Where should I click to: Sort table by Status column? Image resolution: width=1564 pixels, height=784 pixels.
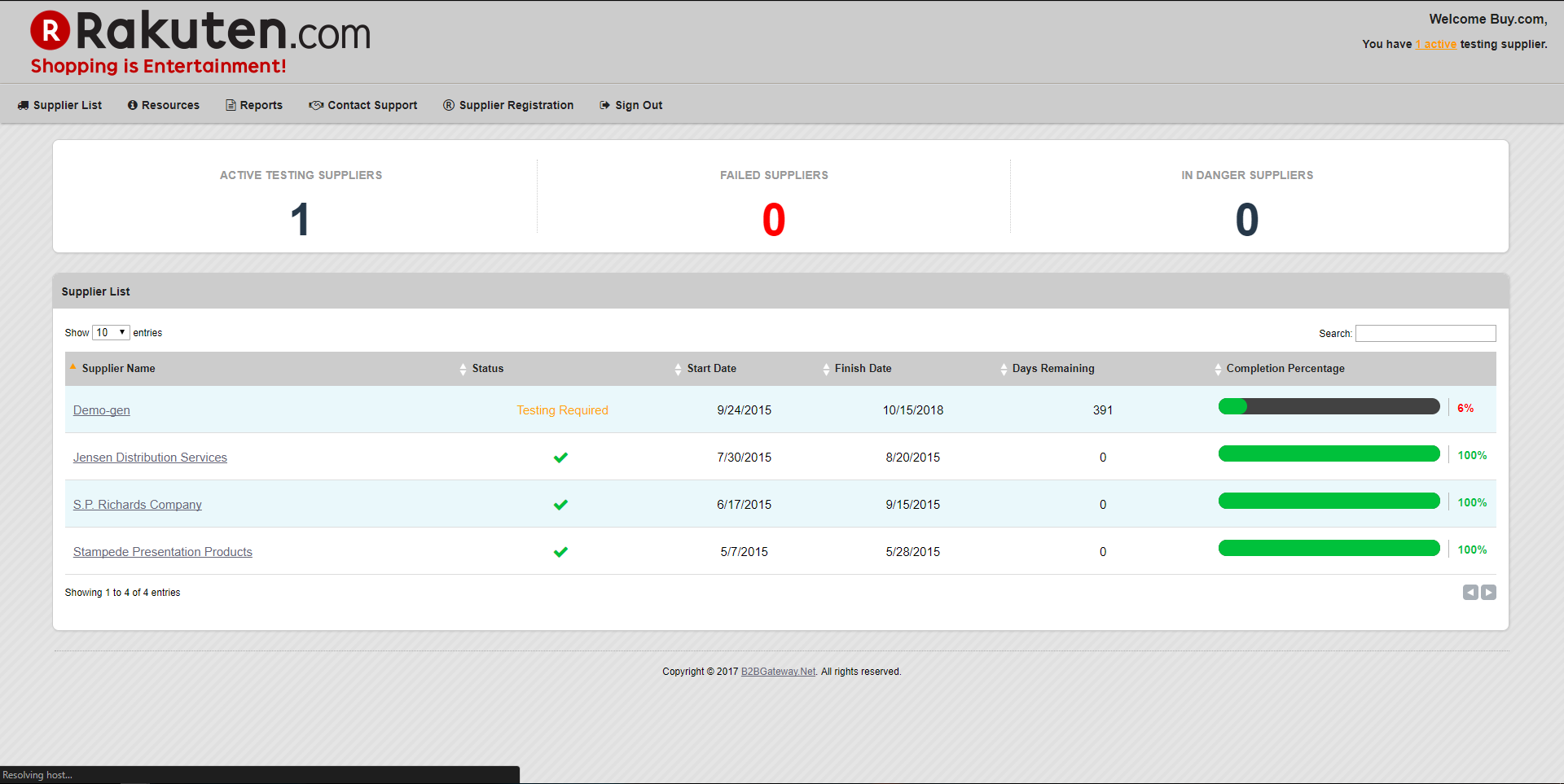point(563,369)
